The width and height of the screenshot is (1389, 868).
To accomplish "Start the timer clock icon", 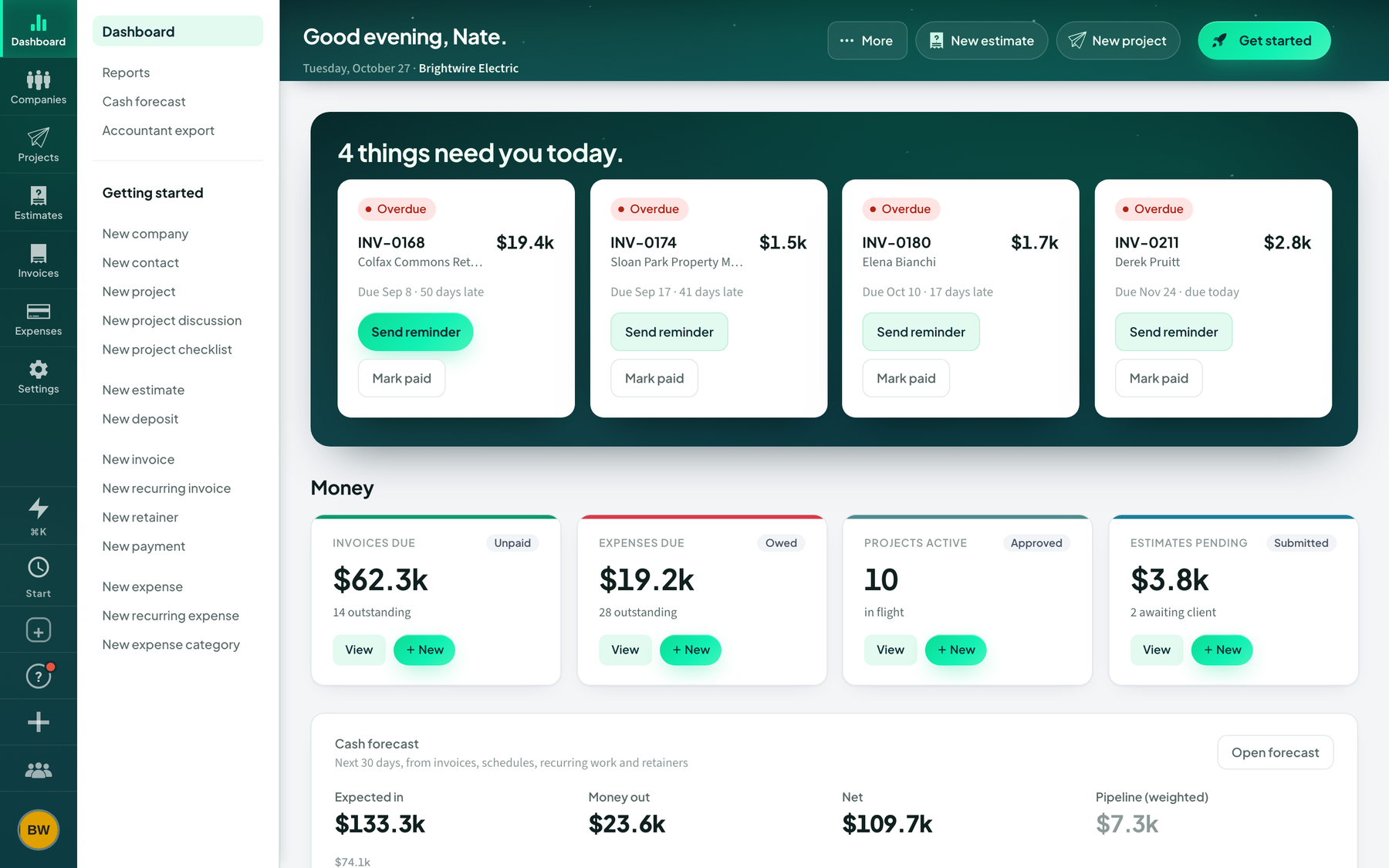I will pyautogui.click(x=38, y=576).
